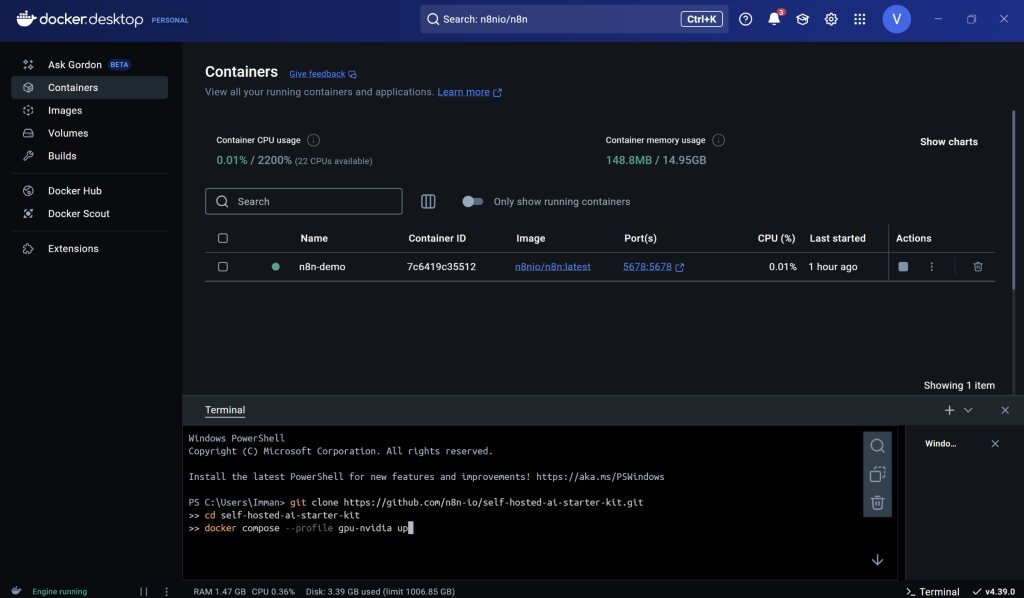Close the Windo... terminal session

pyautogui.click(x=995, y=444)
